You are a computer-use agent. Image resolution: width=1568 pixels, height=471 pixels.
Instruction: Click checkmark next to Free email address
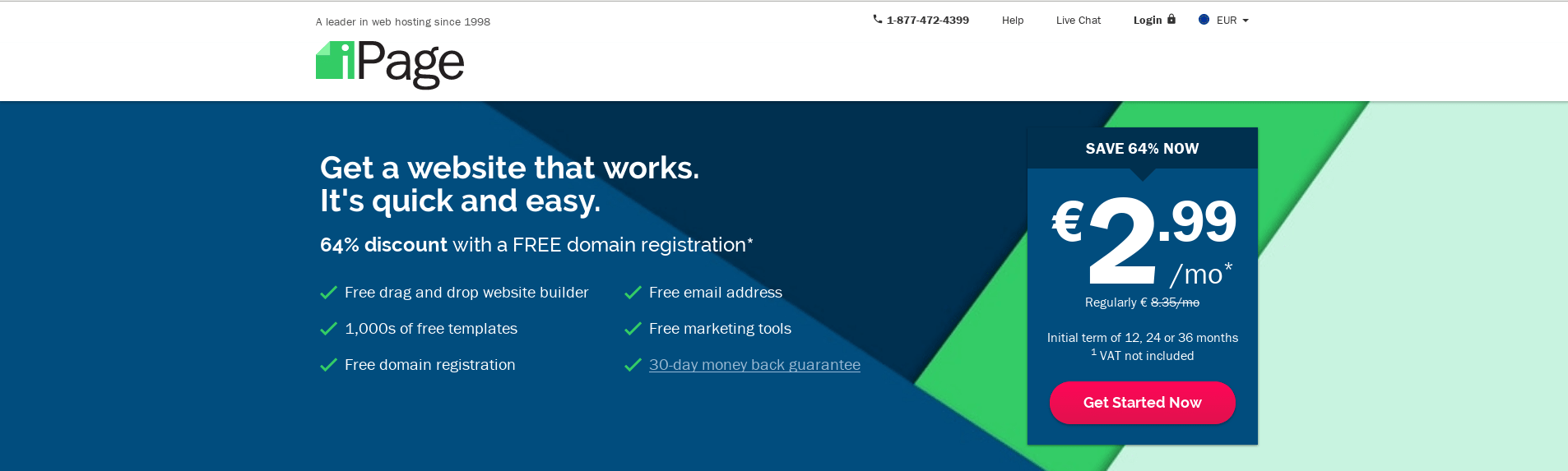pyautogui.click(x=633, y=293)
